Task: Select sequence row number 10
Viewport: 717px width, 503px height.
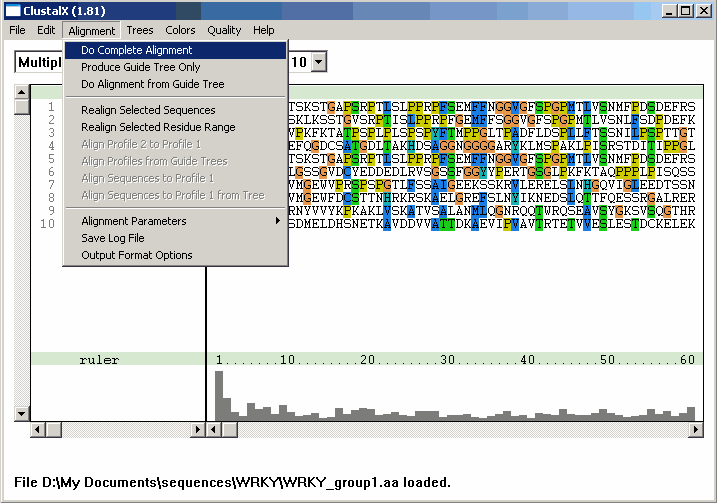Action: click(x=48, y=224)
